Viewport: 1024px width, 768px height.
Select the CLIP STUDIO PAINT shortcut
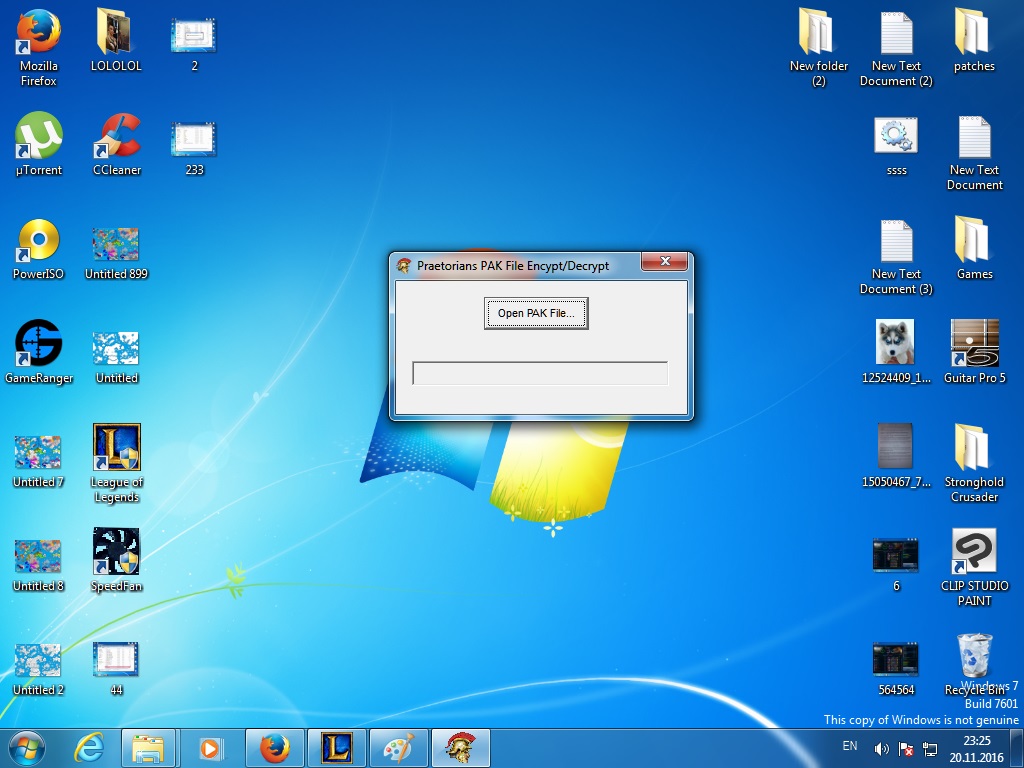(x=974, y=567)
